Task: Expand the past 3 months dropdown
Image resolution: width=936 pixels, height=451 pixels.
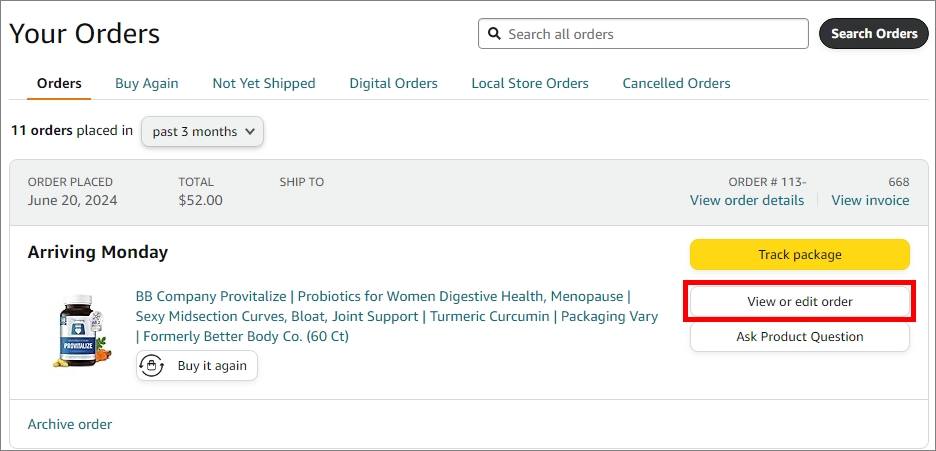Action: pos(203,131)
